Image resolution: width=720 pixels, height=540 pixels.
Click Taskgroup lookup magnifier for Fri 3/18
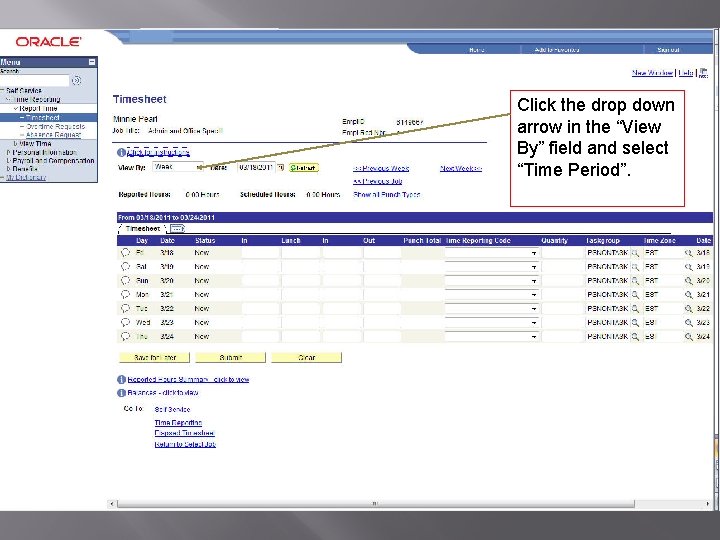635,253
